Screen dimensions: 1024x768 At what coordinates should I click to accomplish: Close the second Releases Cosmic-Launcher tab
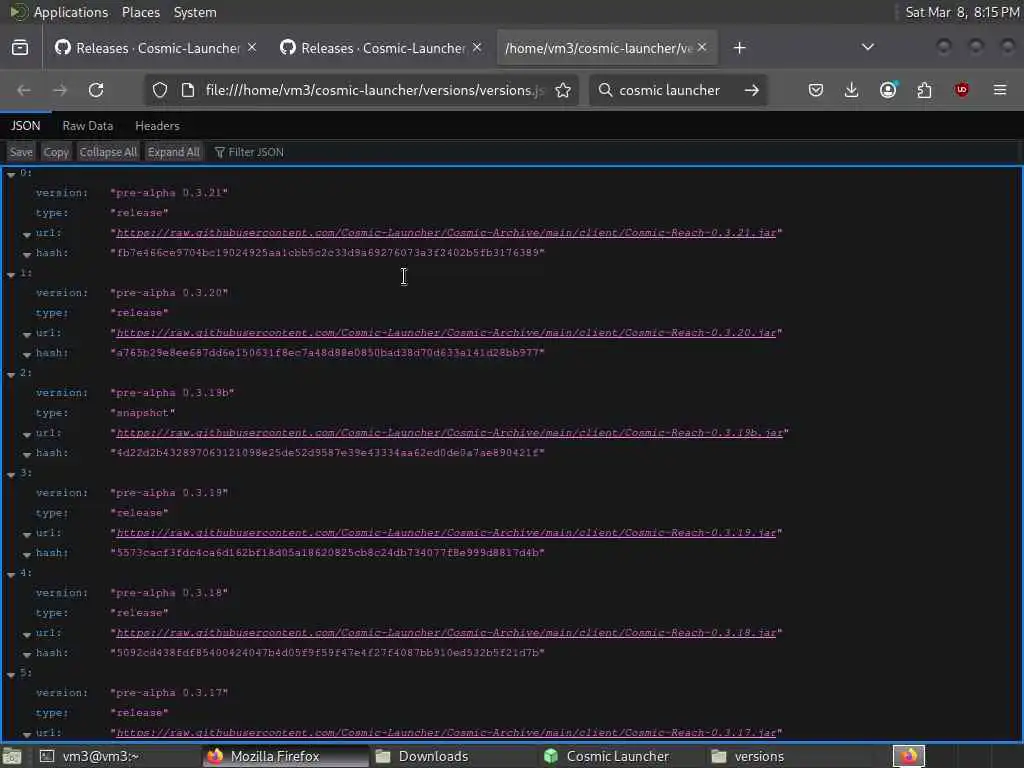tap(477, 47)
